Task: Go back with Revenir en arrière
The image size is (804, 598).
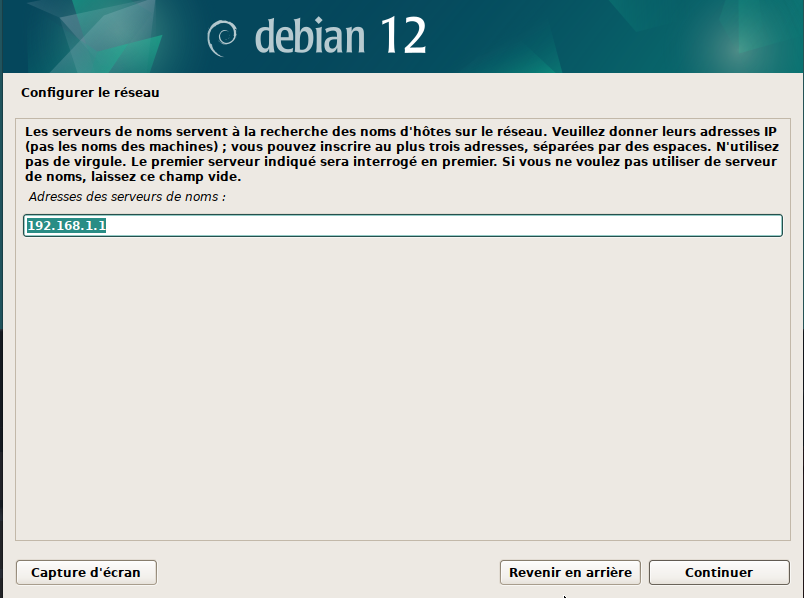Action: point(570,572)
